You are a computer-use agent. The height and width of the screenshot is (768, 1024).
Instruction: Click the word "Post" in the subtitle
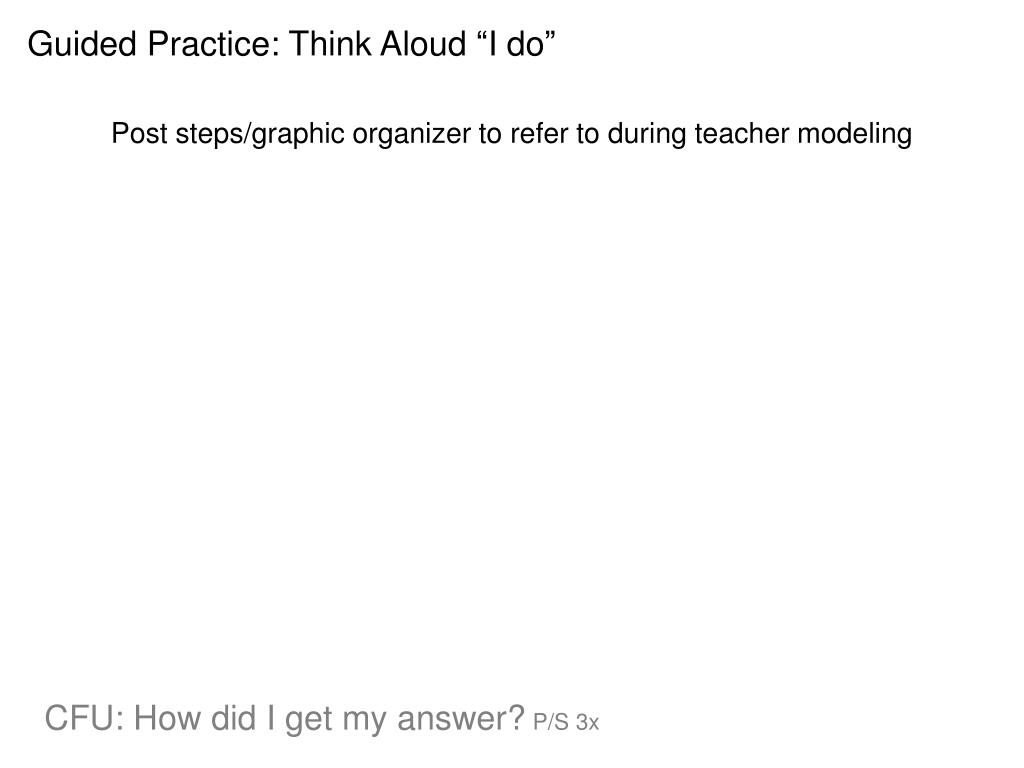140,134
